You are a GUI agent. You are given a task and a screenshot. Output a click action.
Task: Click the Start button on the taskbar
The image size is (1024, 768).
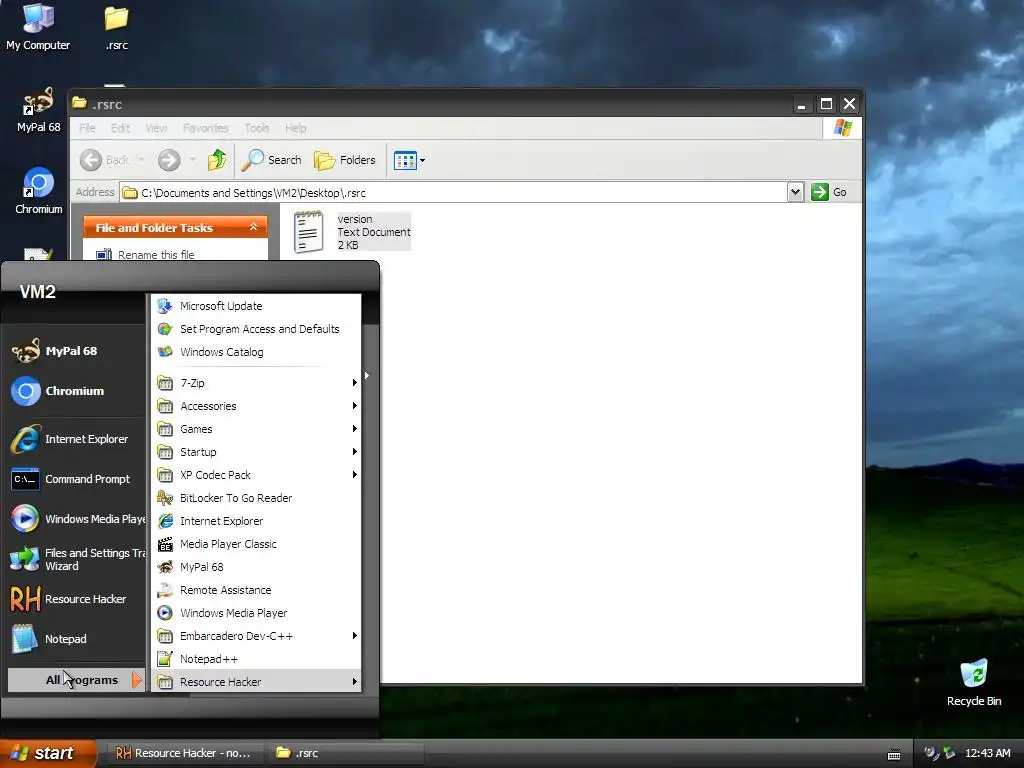click(46, 753)
